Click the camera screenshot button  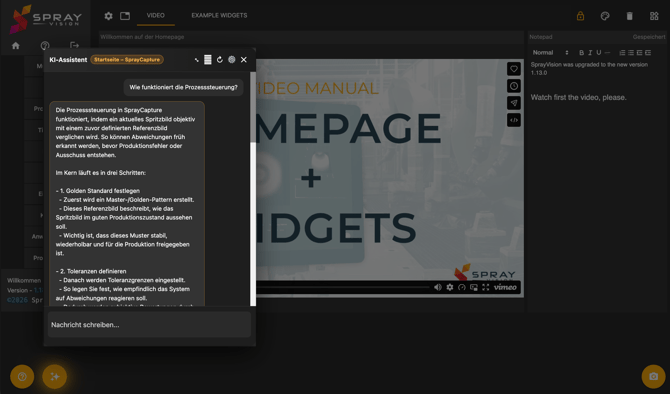(x=653, y=376)
